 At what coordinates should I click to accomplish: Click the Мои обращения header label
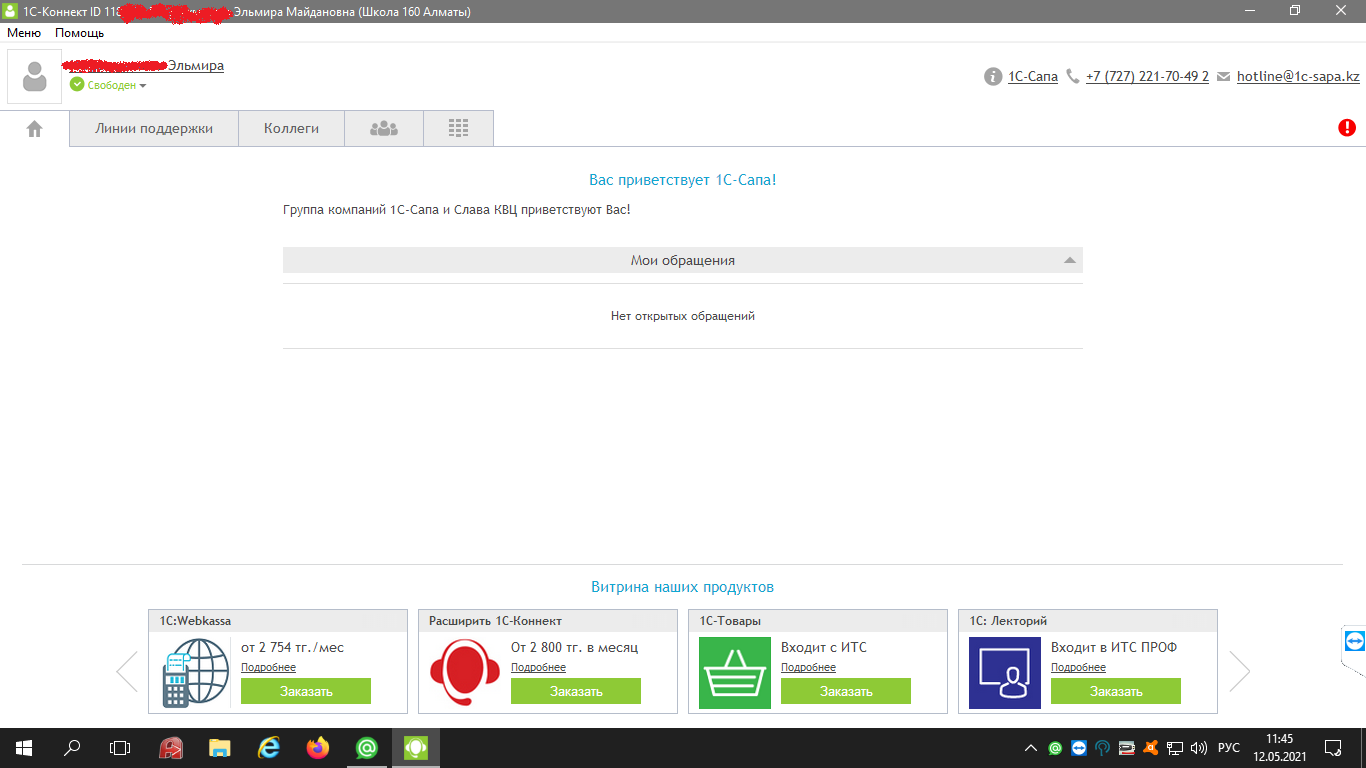pos(683,260)
